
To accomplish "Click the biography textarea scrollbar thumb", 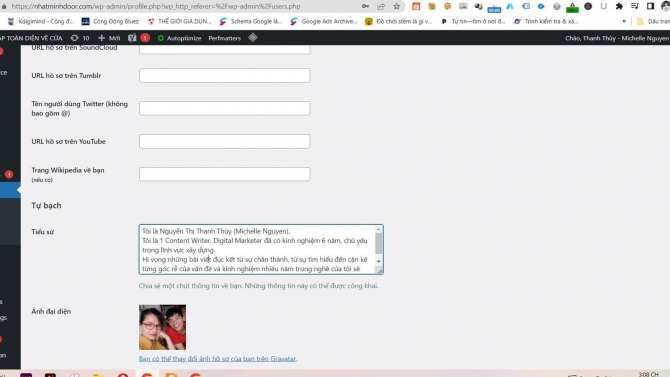I will (x=379, y=244).
